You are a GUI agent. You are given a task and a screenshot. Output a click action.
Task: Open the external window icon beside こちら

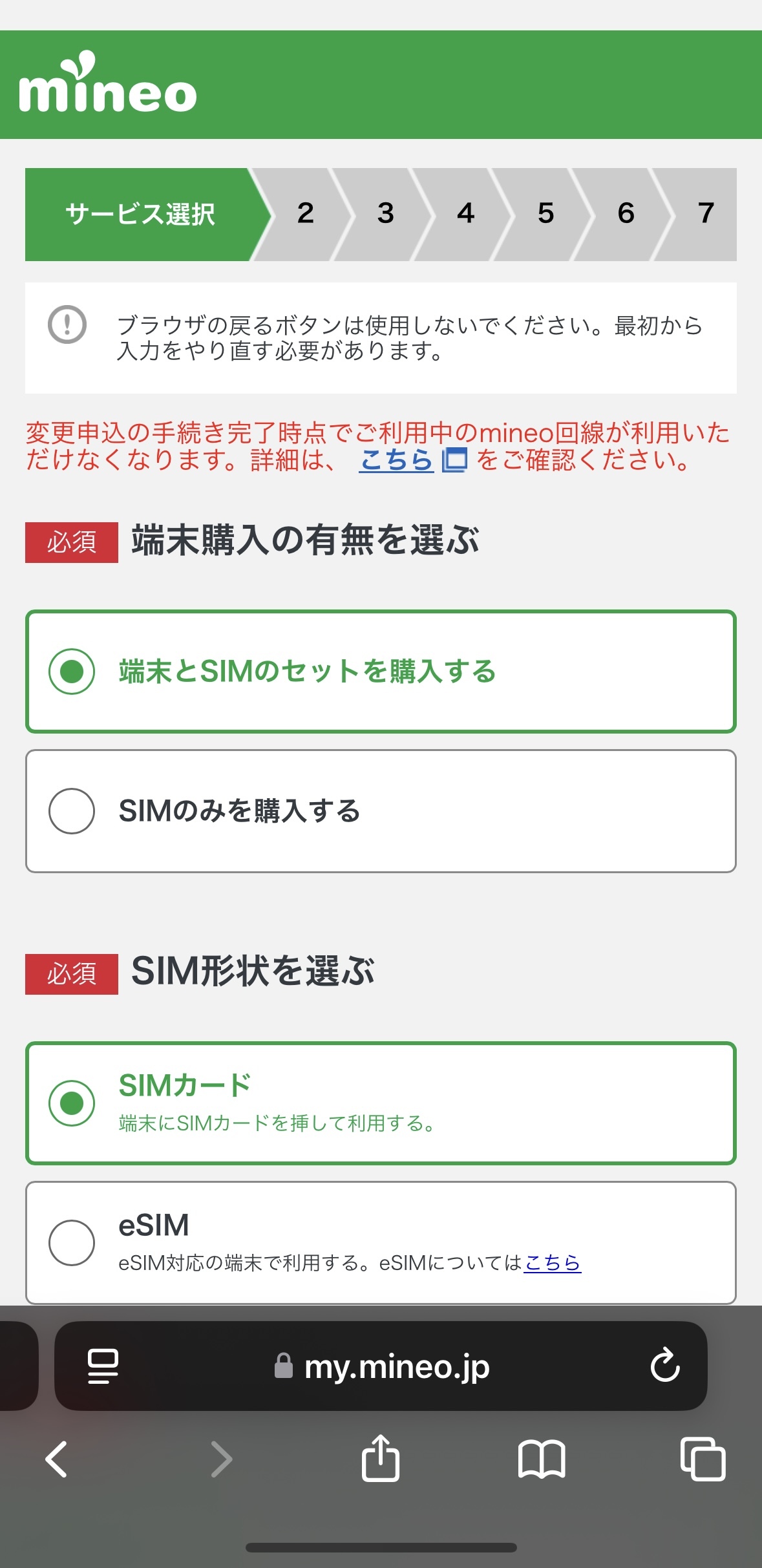pyautogui.click(x=454, y=460)
